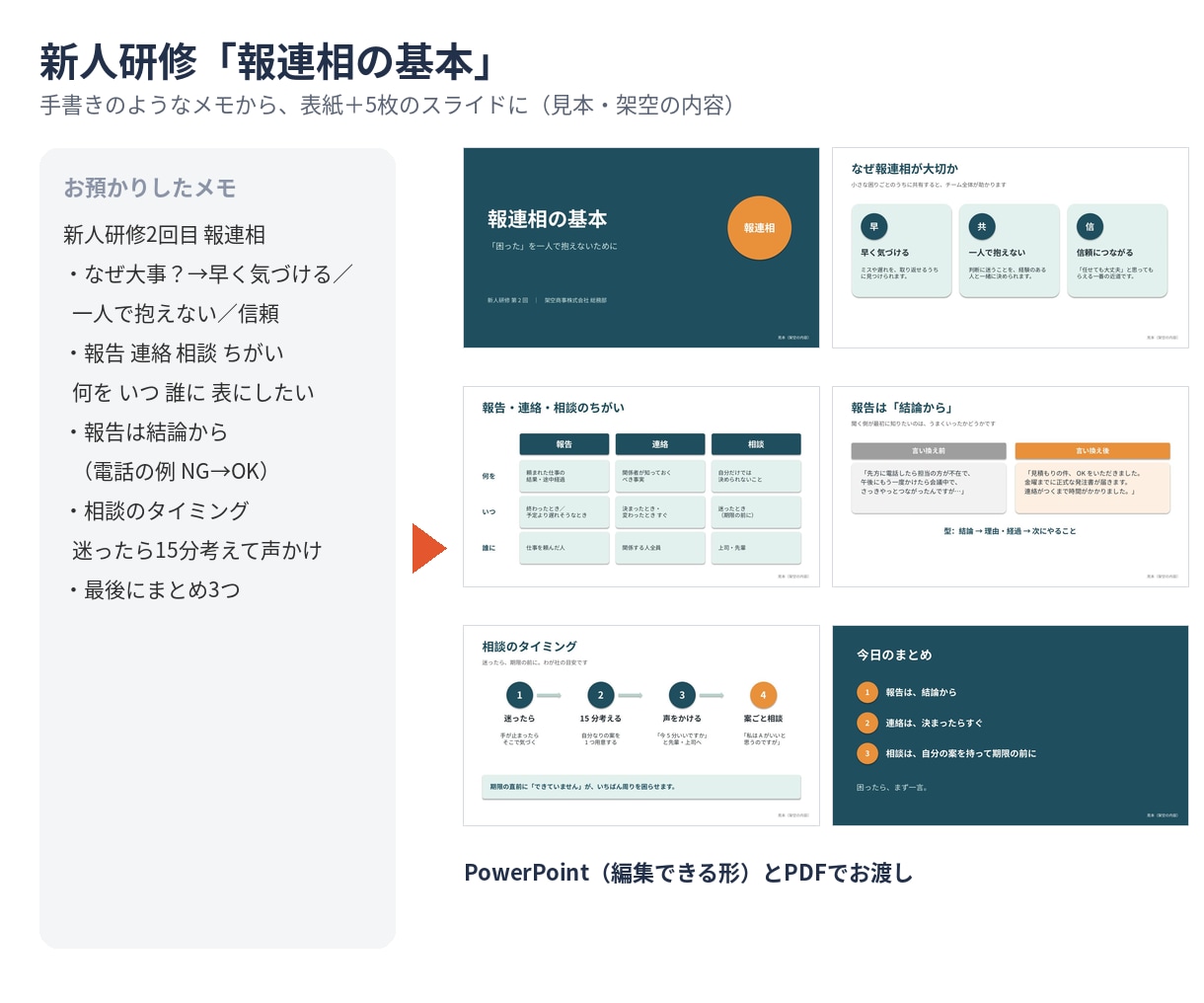Select the 信頼につながる card
The width and height of the screenshot is (1204, 1003).
click(1118, 251)
